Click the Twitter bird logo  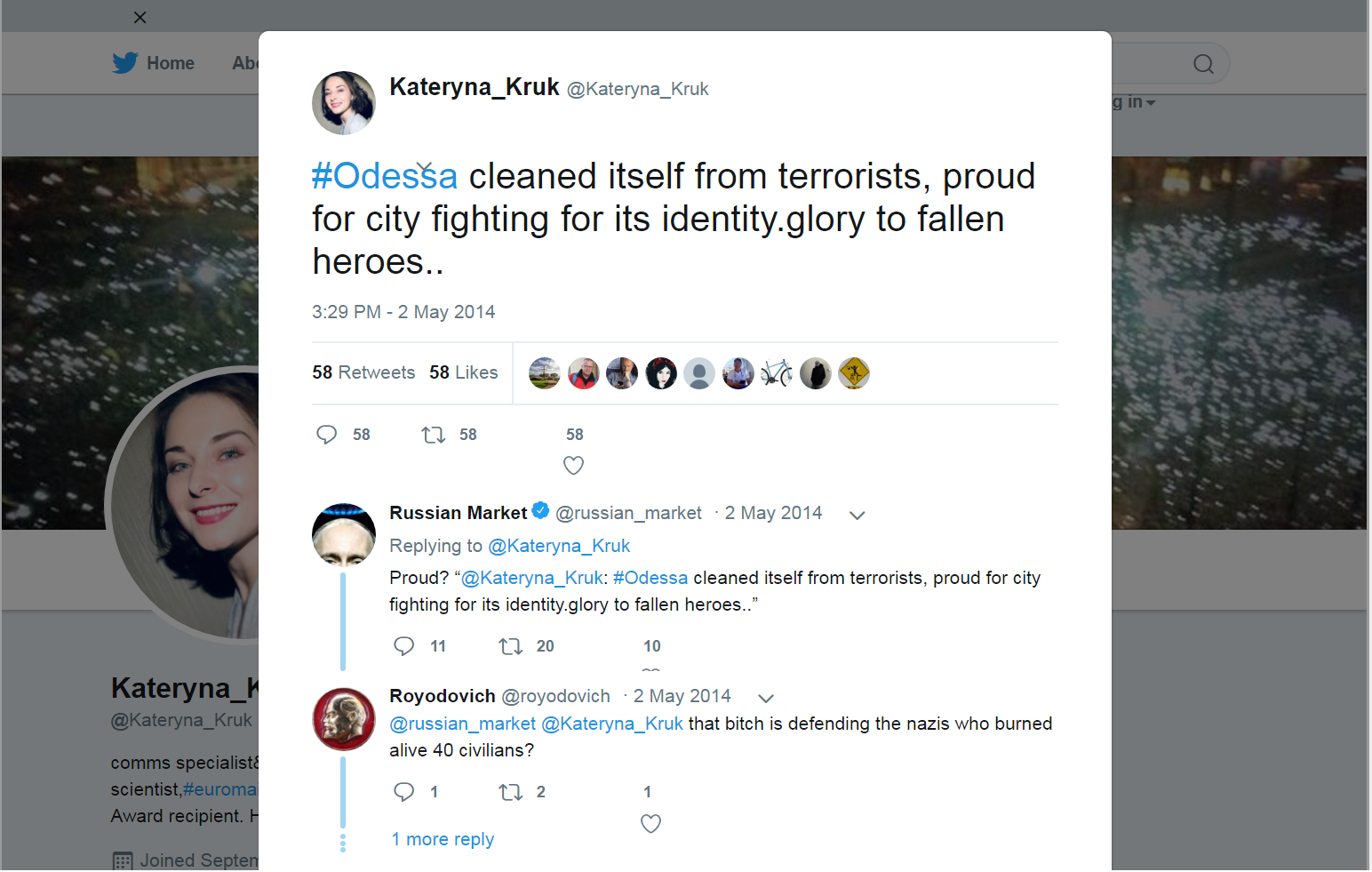click(x=125, y=63)
